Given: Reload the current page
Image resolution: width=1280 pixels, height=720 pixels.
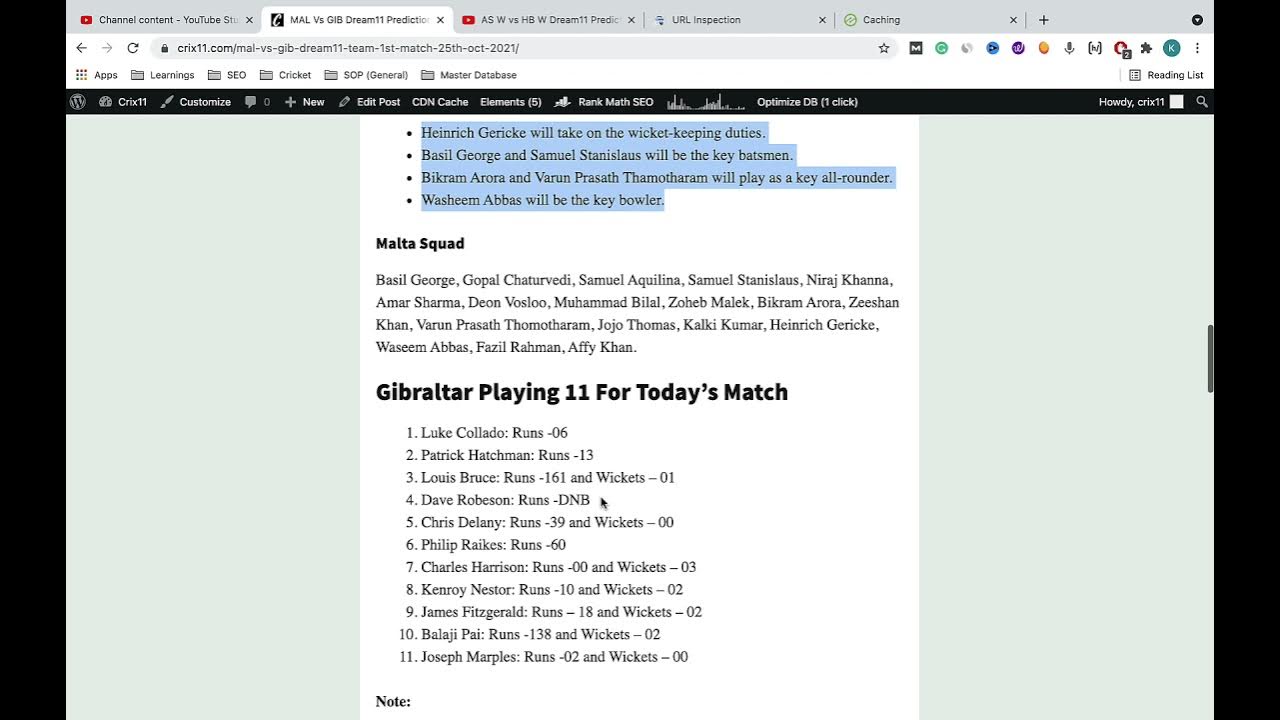Looking at the screenshot, I should pyautogui.click(x=132, y=48).
